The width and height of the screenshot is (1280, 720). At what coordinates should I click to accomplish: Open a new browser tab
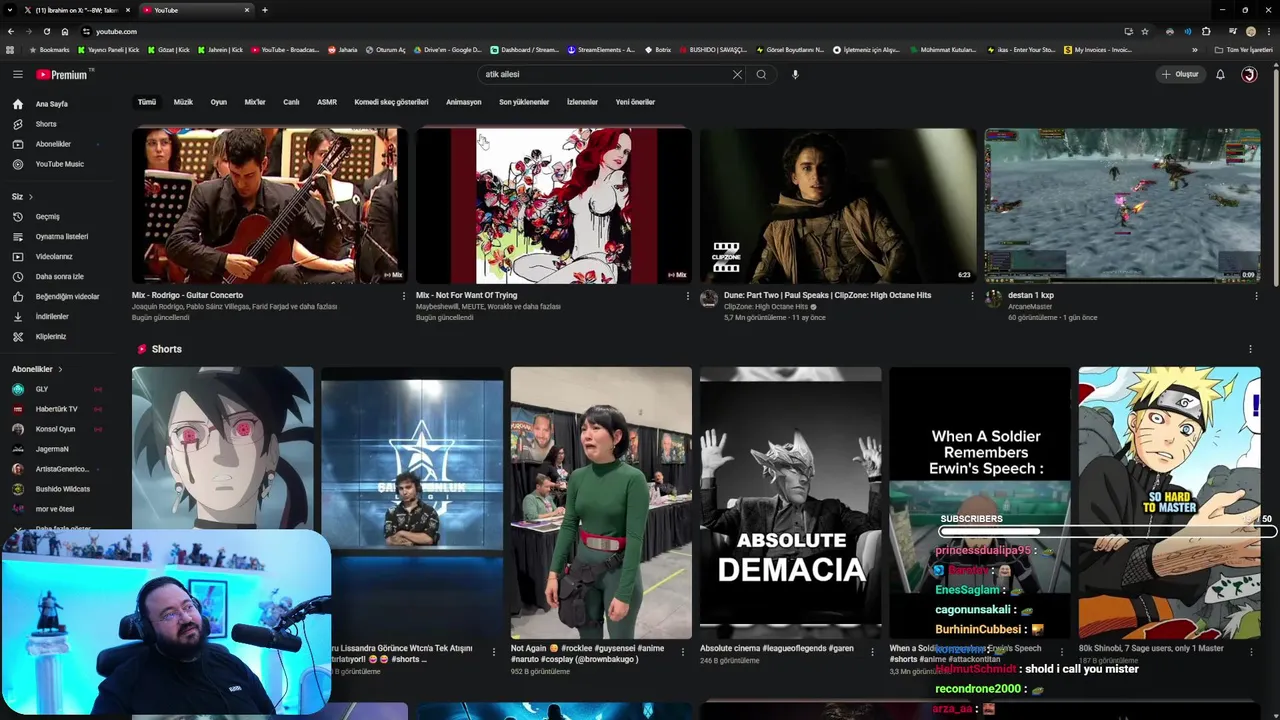point(264,10)
